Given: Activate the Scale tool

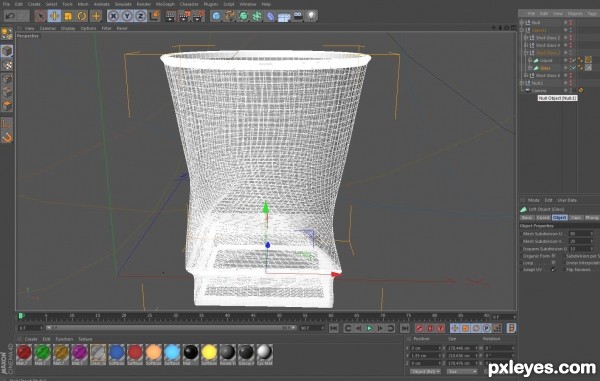Looking at the screenshot, I should tap(68, 16).
